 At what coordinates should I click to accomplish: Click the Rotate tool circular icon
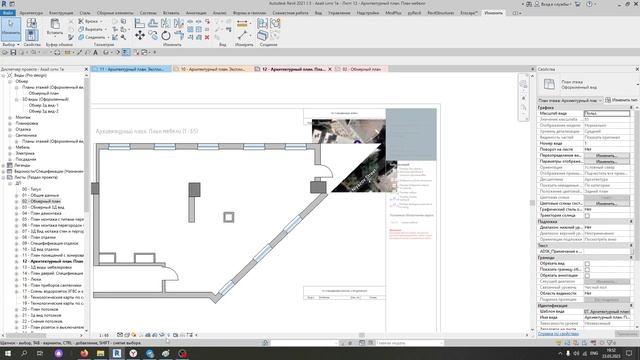[166, 36]
